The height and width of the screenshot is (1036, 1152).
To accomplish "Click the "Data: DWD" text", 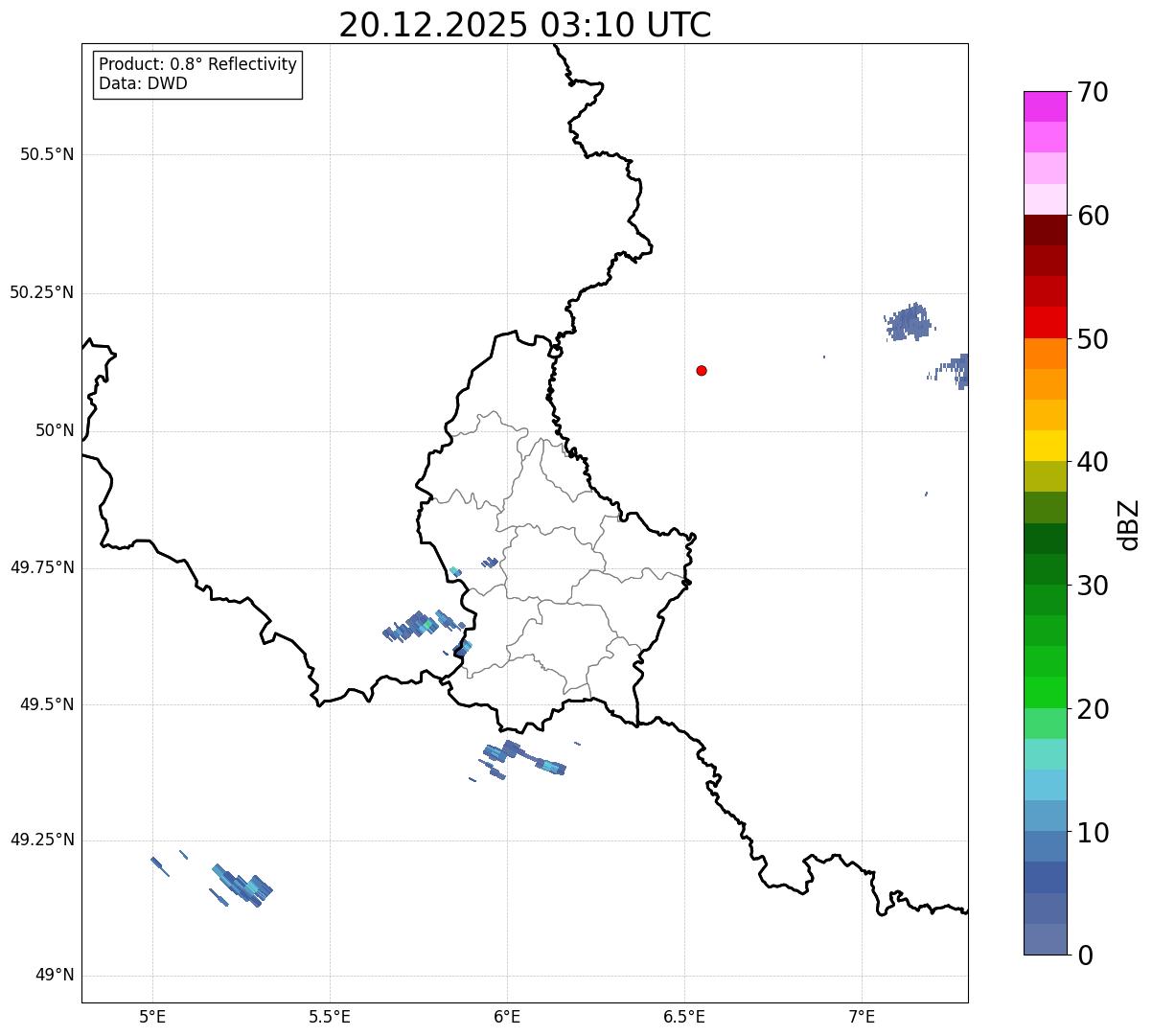I will coord(143,83).
